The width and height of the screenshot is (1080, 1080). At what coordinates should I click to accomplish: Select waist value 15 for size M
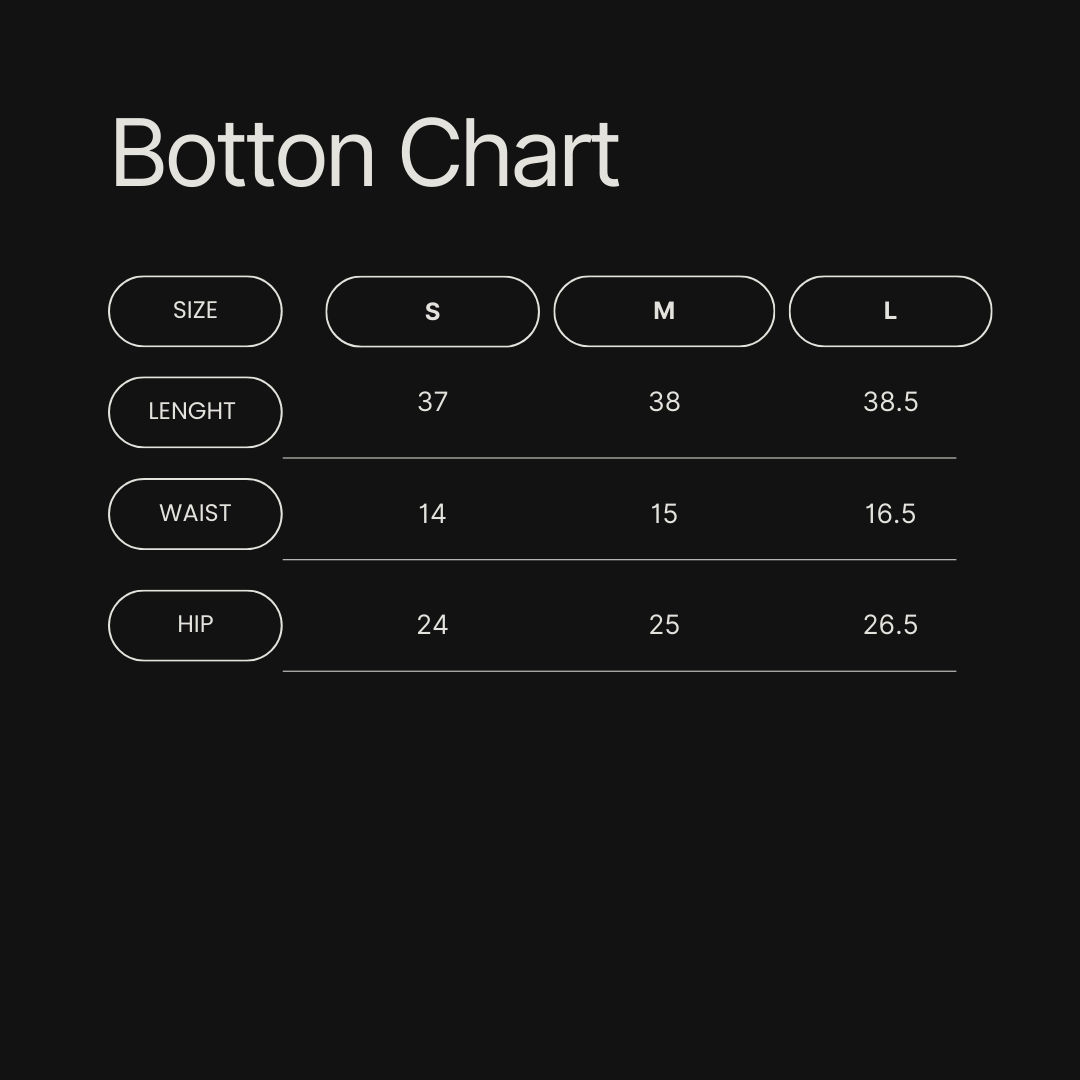[664, 514]
